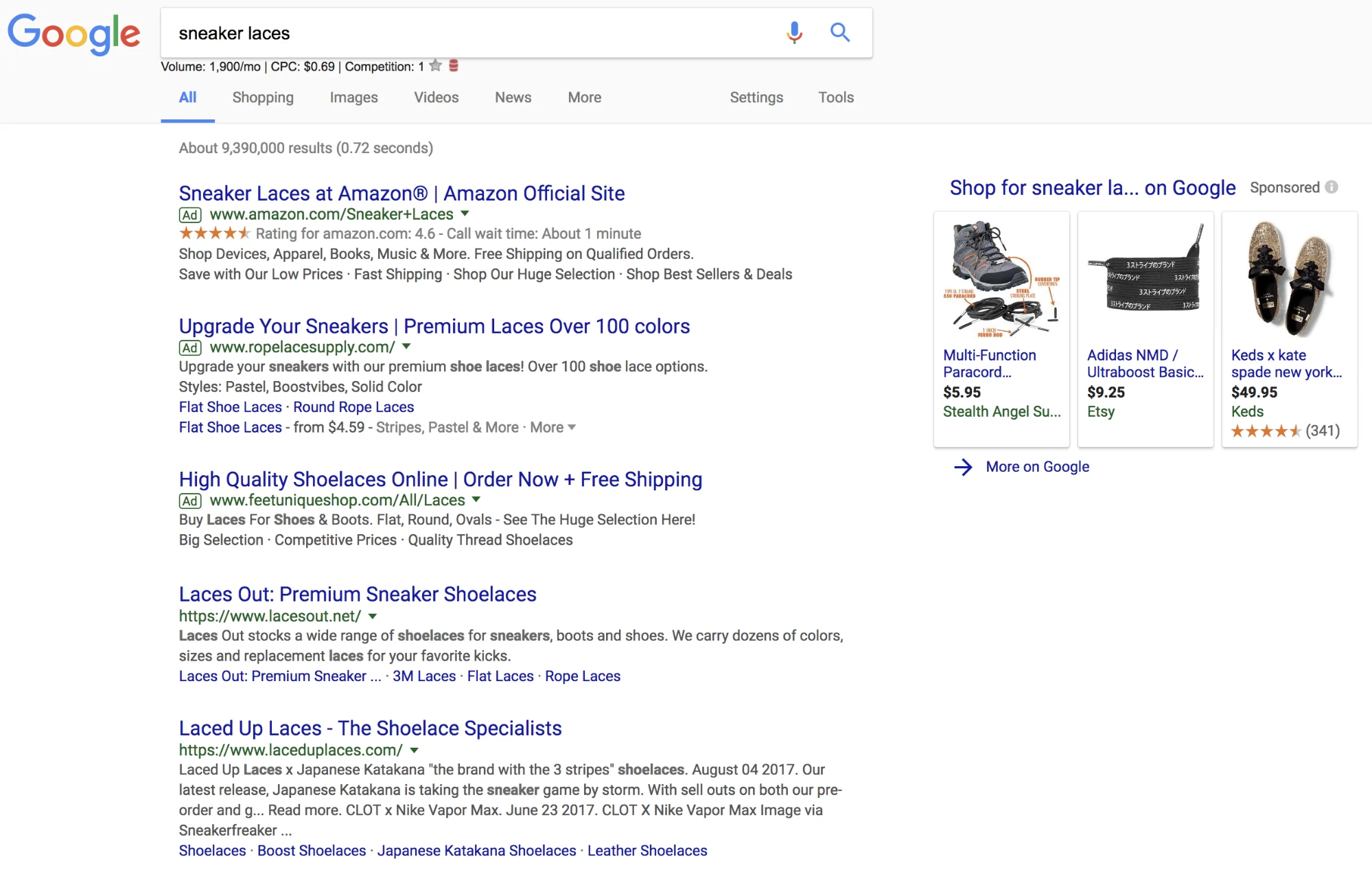Open Laces Out: Premium Sneaker Shoelaces result
The image size is (1372, 872).
(x=358, y=594)
